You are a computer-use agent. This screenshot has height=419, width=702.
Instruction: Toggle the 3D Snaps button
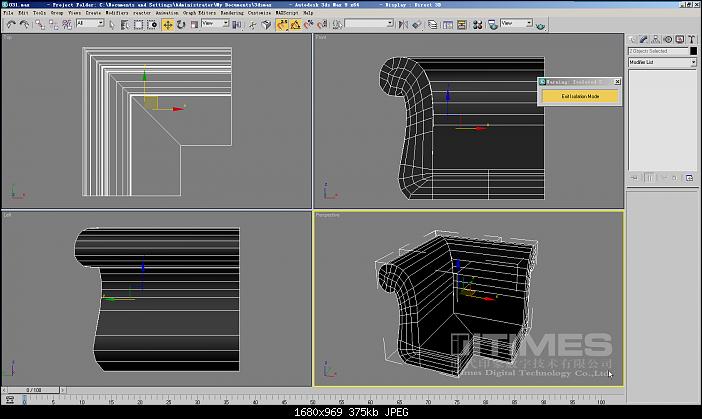282,25
